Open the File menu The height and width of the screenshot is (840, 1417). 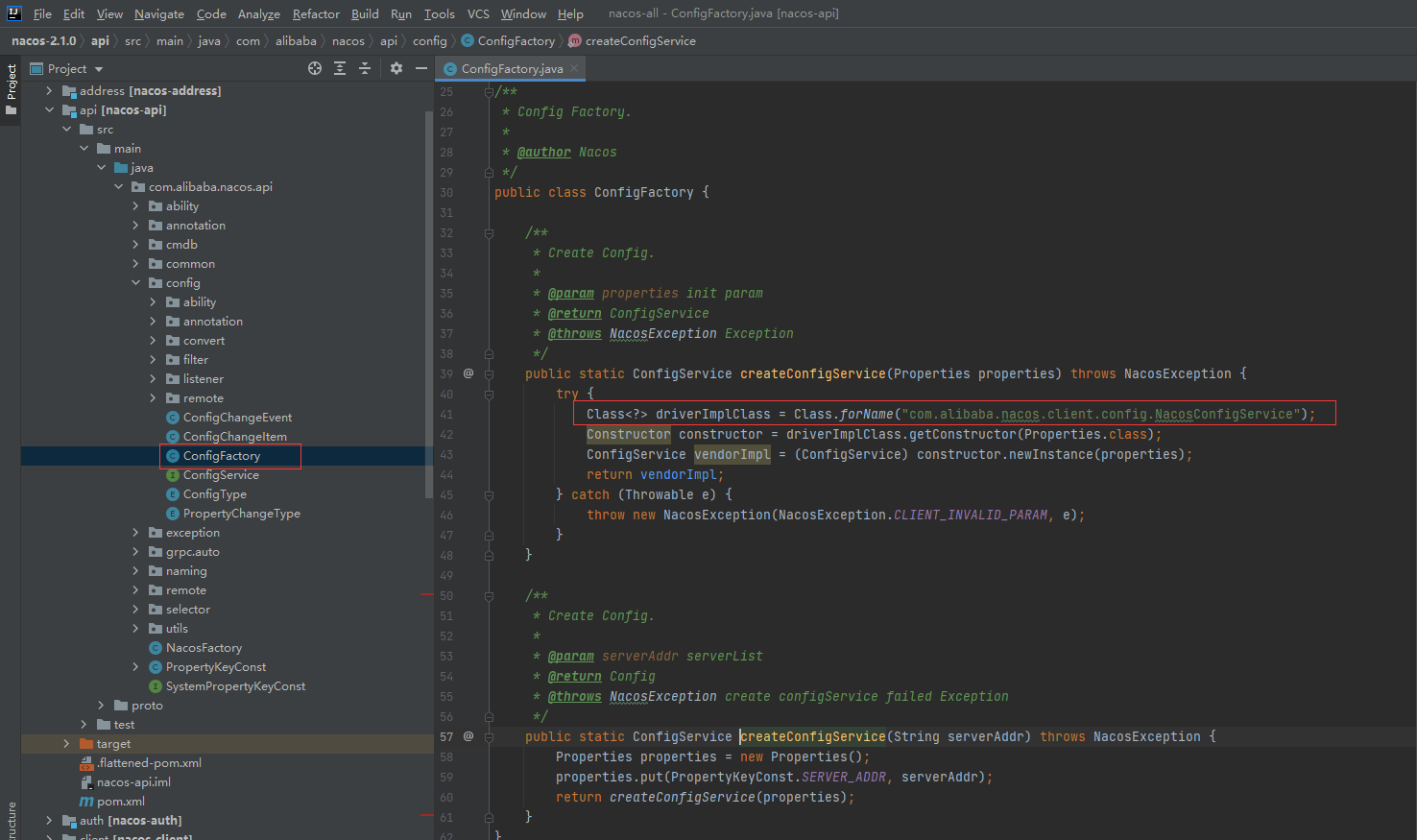42,13
